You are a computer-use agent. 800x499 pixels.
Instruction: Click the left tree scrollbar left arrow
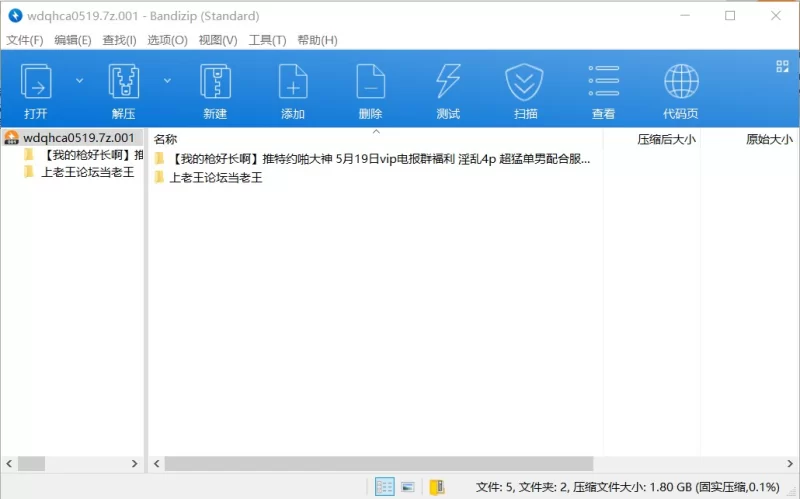9,463
